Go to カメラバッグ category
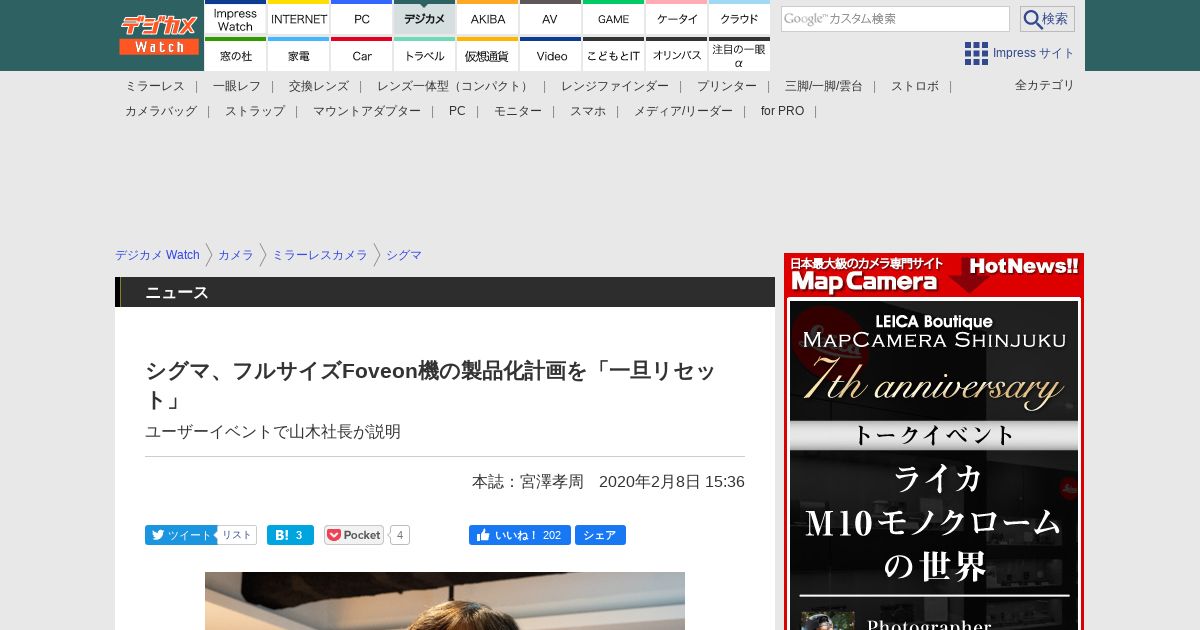 (x=161, y=111)
